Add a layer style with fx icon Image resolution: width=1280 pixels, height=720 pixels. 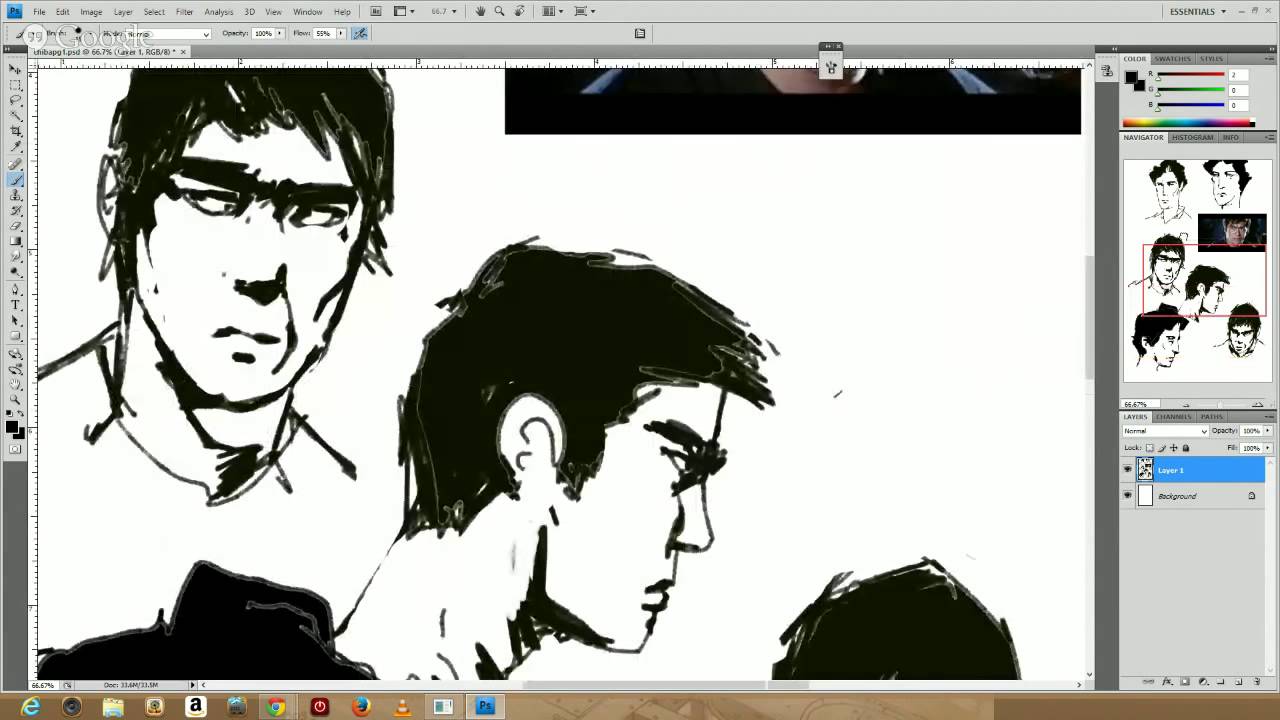[1166, 681]
